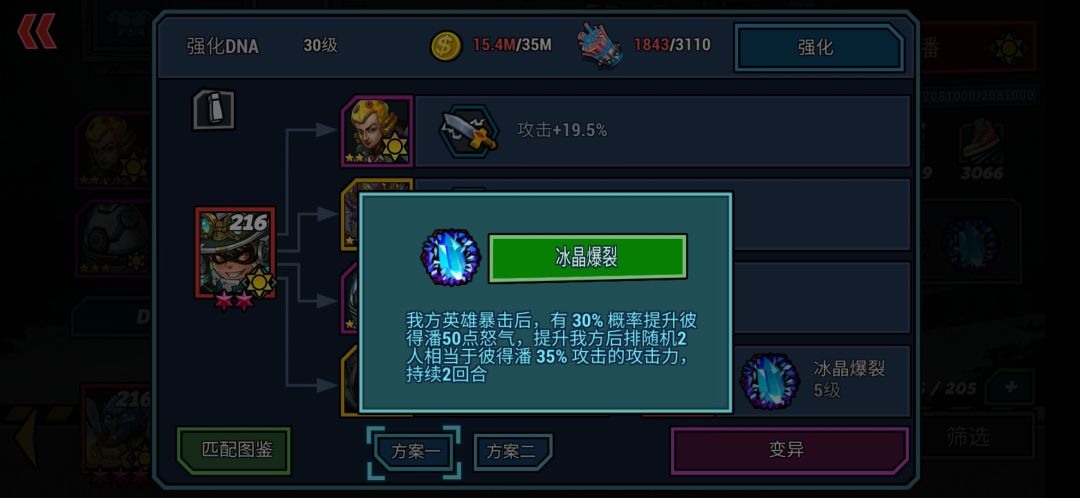Click the 15.4M/35M gold counter
The image size is (1080, 498).
[x=512, y=45]
